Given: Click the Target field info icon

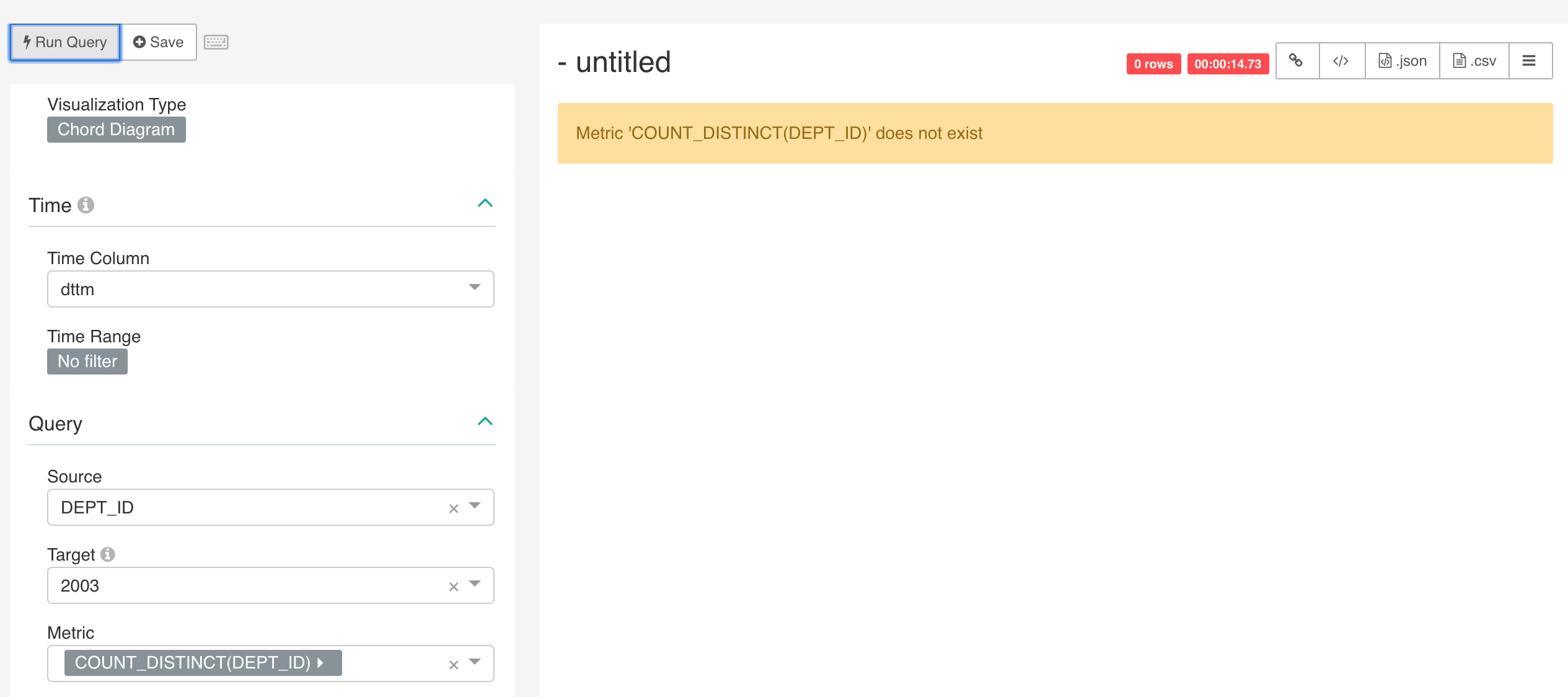Looking at the screenshot, I should [x=108, y=554].
